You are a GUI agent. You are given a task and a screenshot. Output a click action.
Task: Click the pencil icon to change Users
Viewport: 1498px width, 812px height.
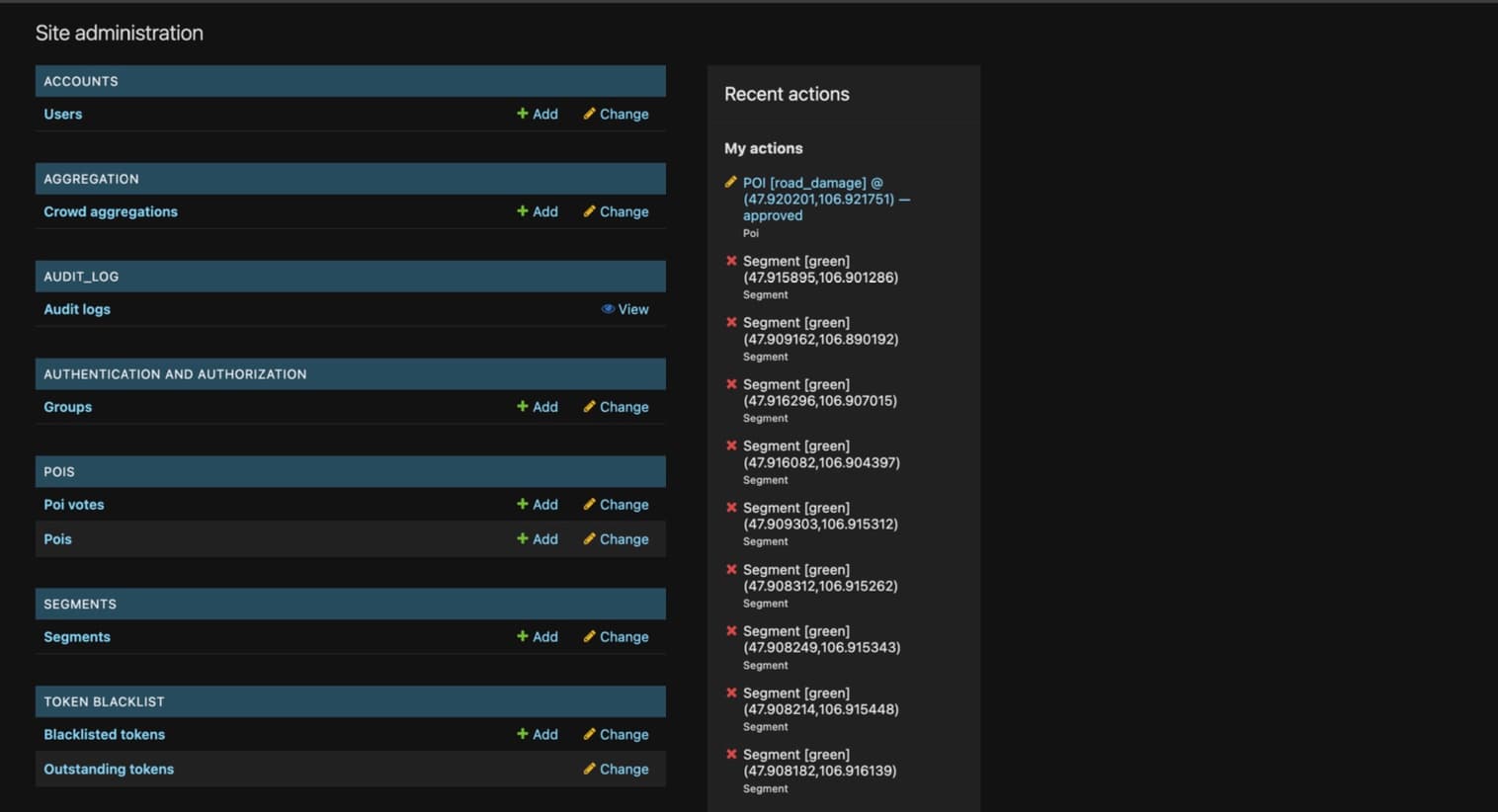589,114
